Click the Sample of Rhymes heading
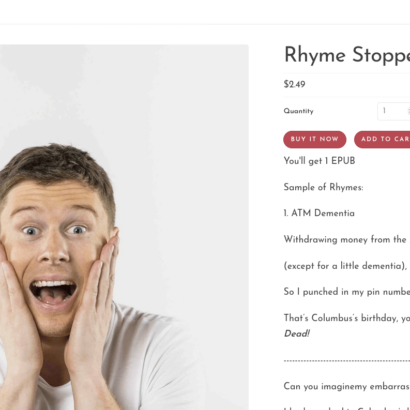410x410 pixels. coord(323,187)
